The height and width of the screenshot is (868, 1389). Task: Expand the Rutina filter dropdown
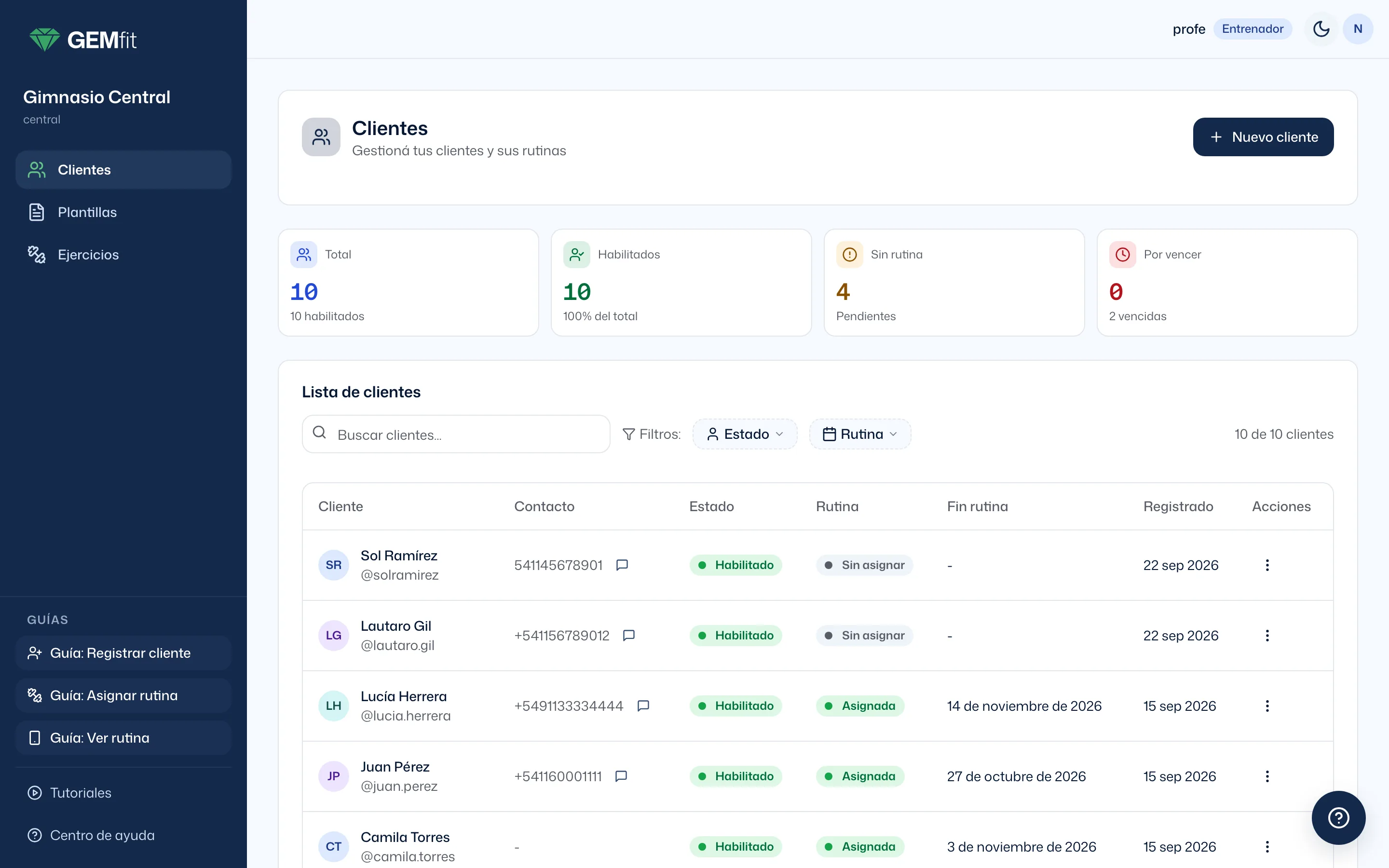[860, 434]
